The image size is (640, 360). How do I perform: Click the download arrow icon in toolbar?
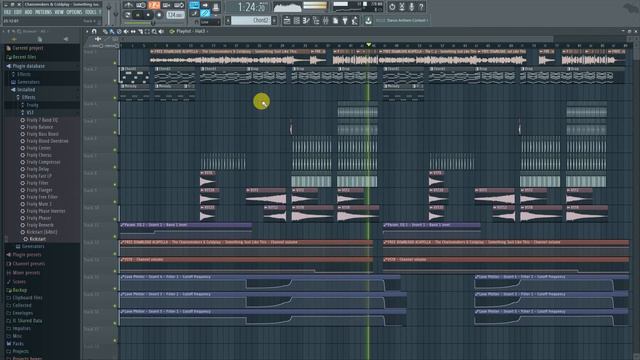(368, 20)
